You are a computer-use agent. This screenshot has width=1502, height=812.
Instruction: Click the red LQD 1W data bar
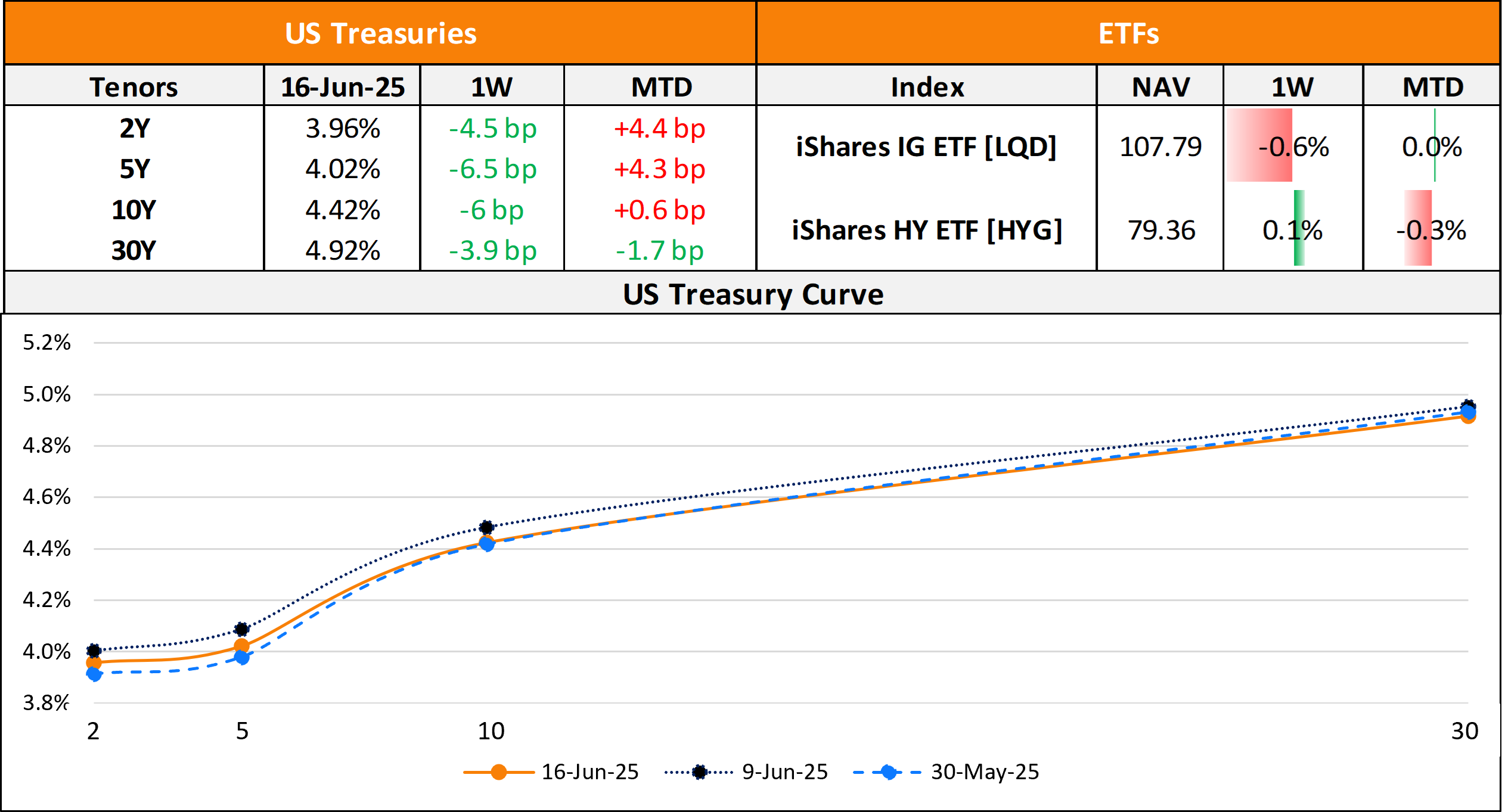[1259, 146]
